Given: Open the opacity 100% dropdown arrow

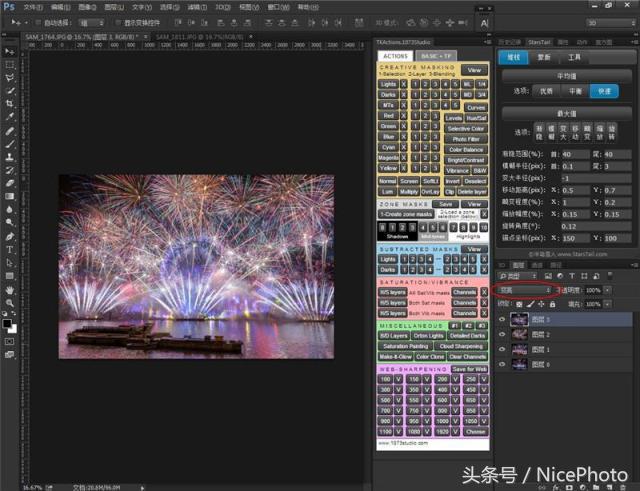Looking at the screenshot, I should click(608, 290).
